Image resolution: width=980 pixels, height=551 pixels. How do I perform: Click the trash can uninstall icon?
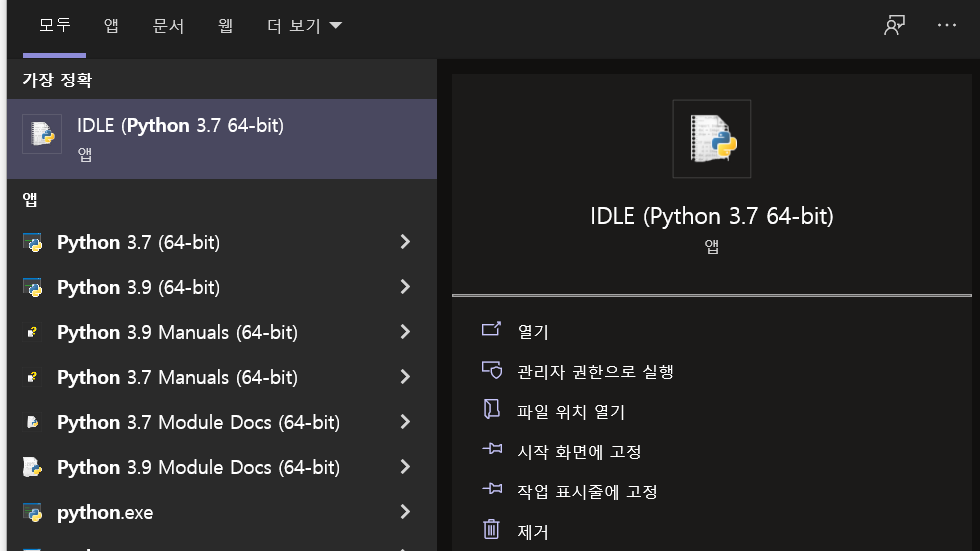[491, 529]
